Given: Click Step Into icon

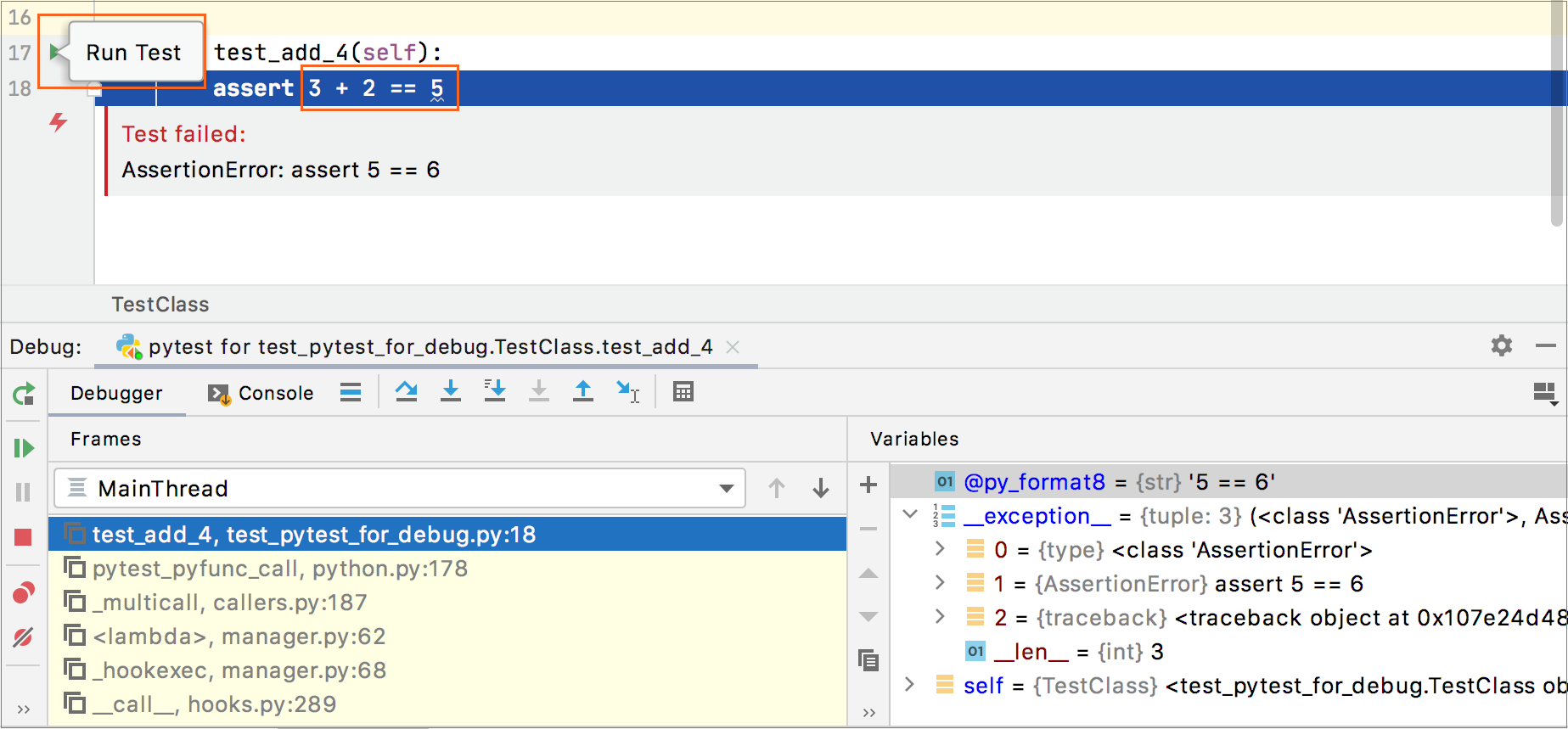Looking at the screenshot, I should coord(451,391).
